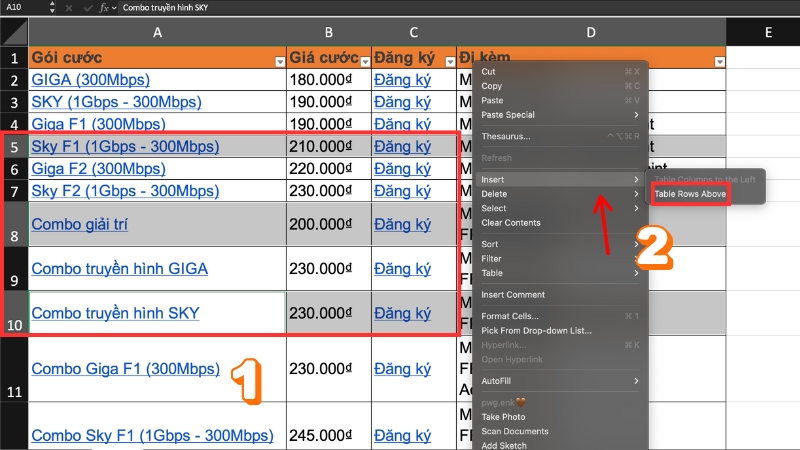800x450 pixels.
Task: Expand the function dropdown arrow beside fx
Action: coord(114,8)
